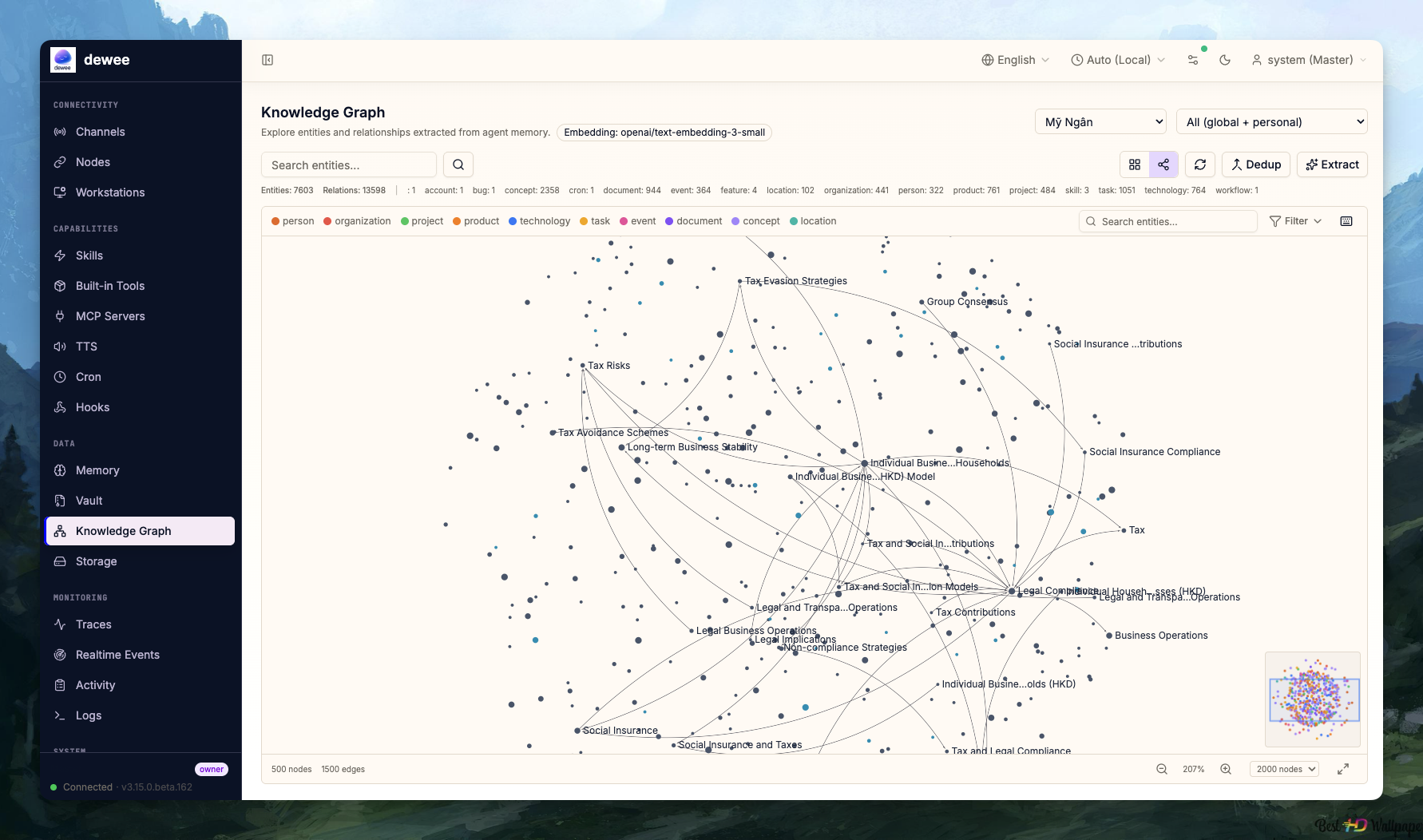Viewport: 1423px width, 840px height.
Task: Open the Mỹ Ngân agent selector
Action: click(1100, 121)
